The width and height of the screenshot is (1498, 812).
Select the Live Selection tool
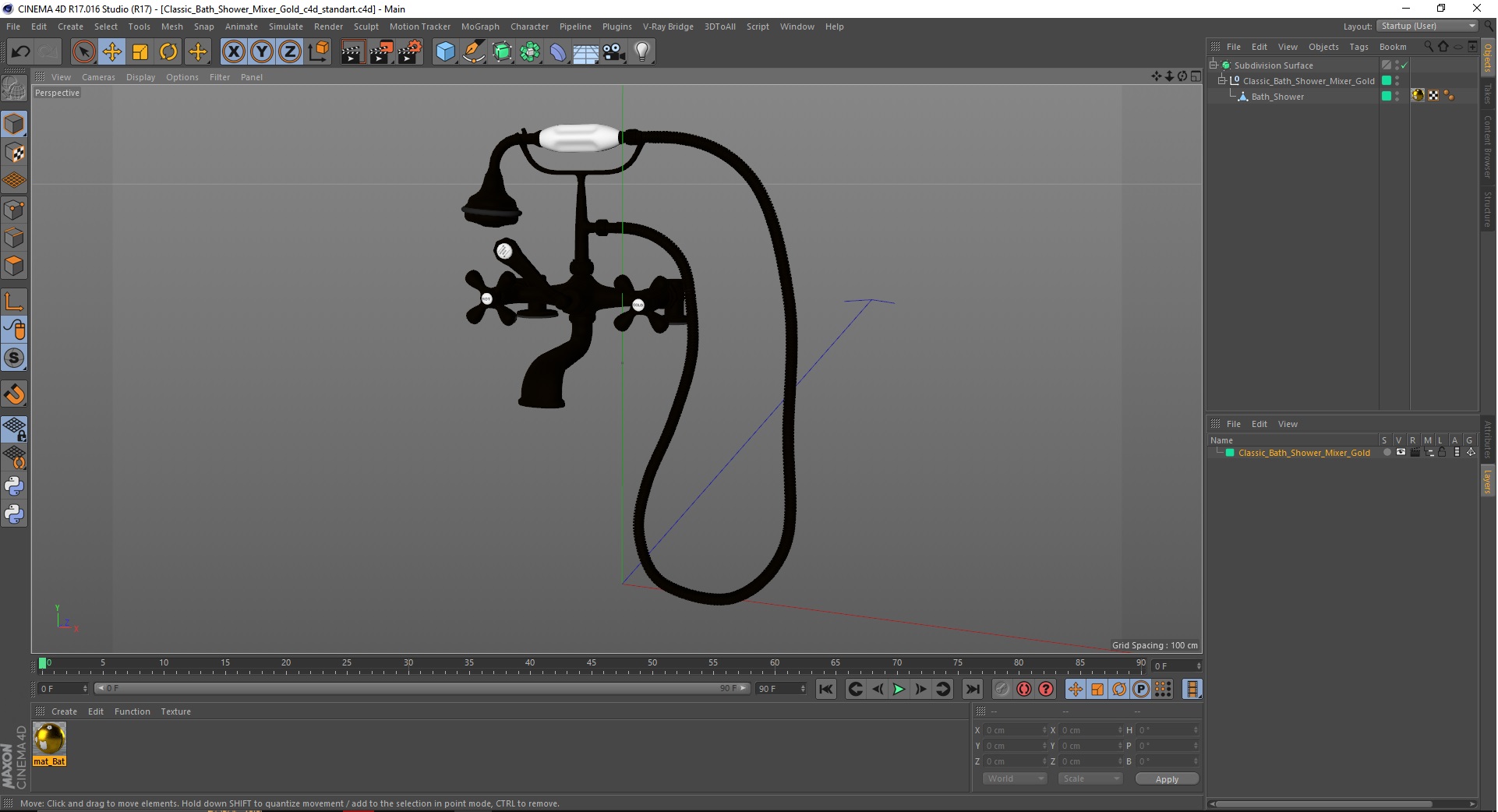83,52
